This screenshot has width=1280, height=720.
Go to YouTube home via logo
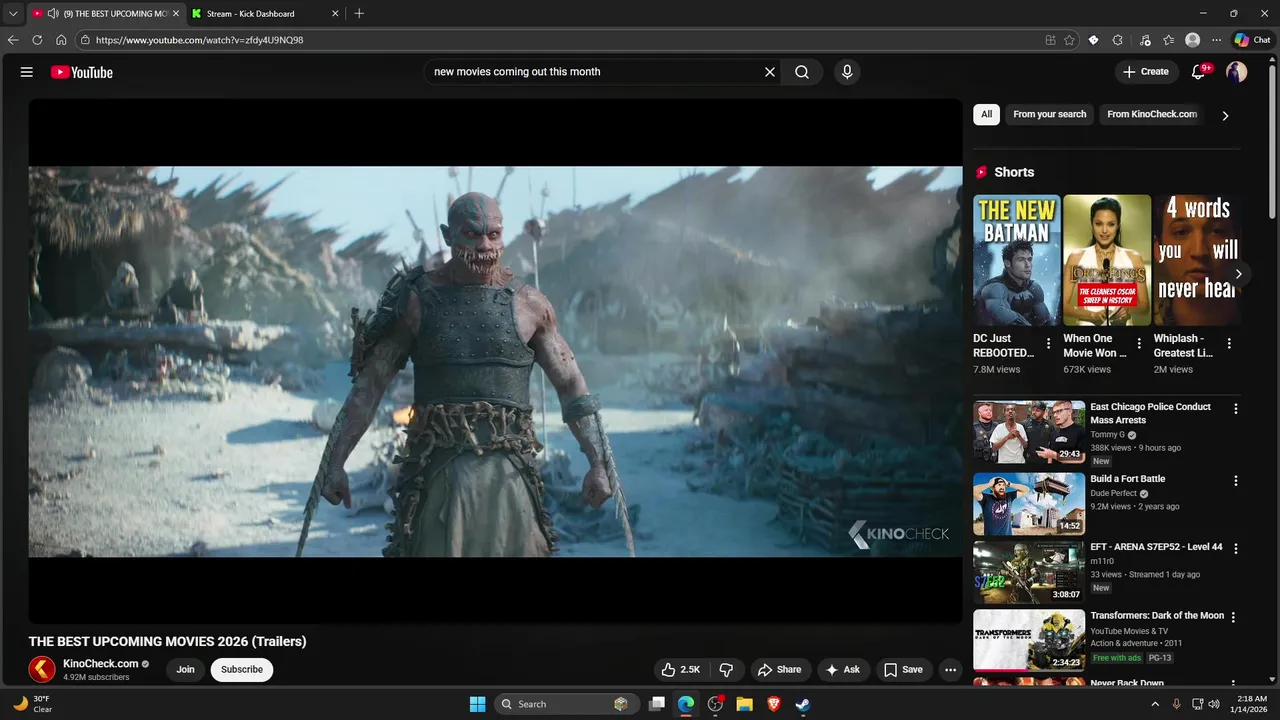coord(82,72)
